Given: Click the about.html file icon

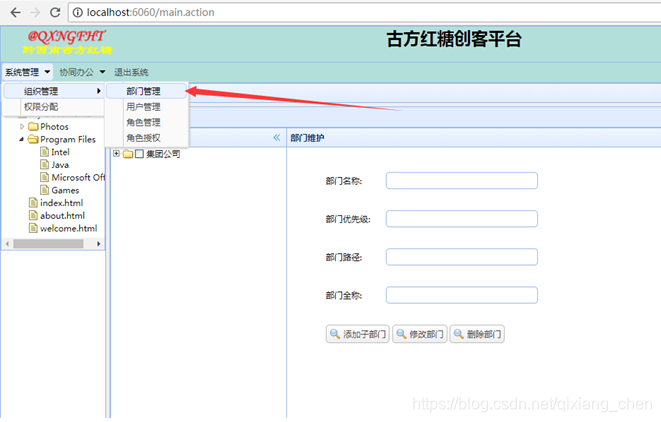Looking at the screenshot, I should tap(33, 215).
